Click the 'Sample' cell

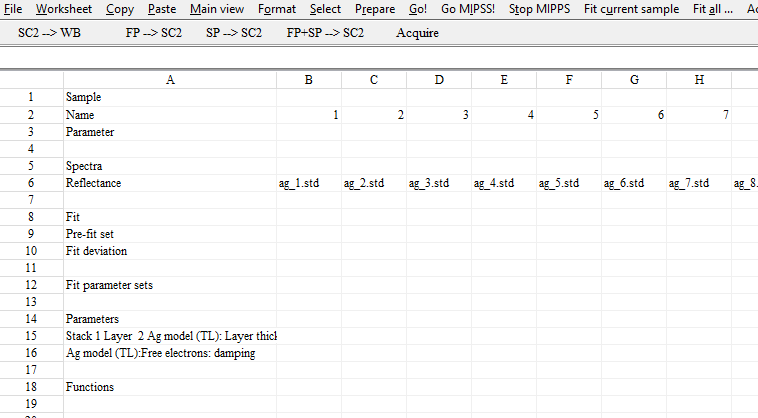pyautogui.click(x=170, y=97)
